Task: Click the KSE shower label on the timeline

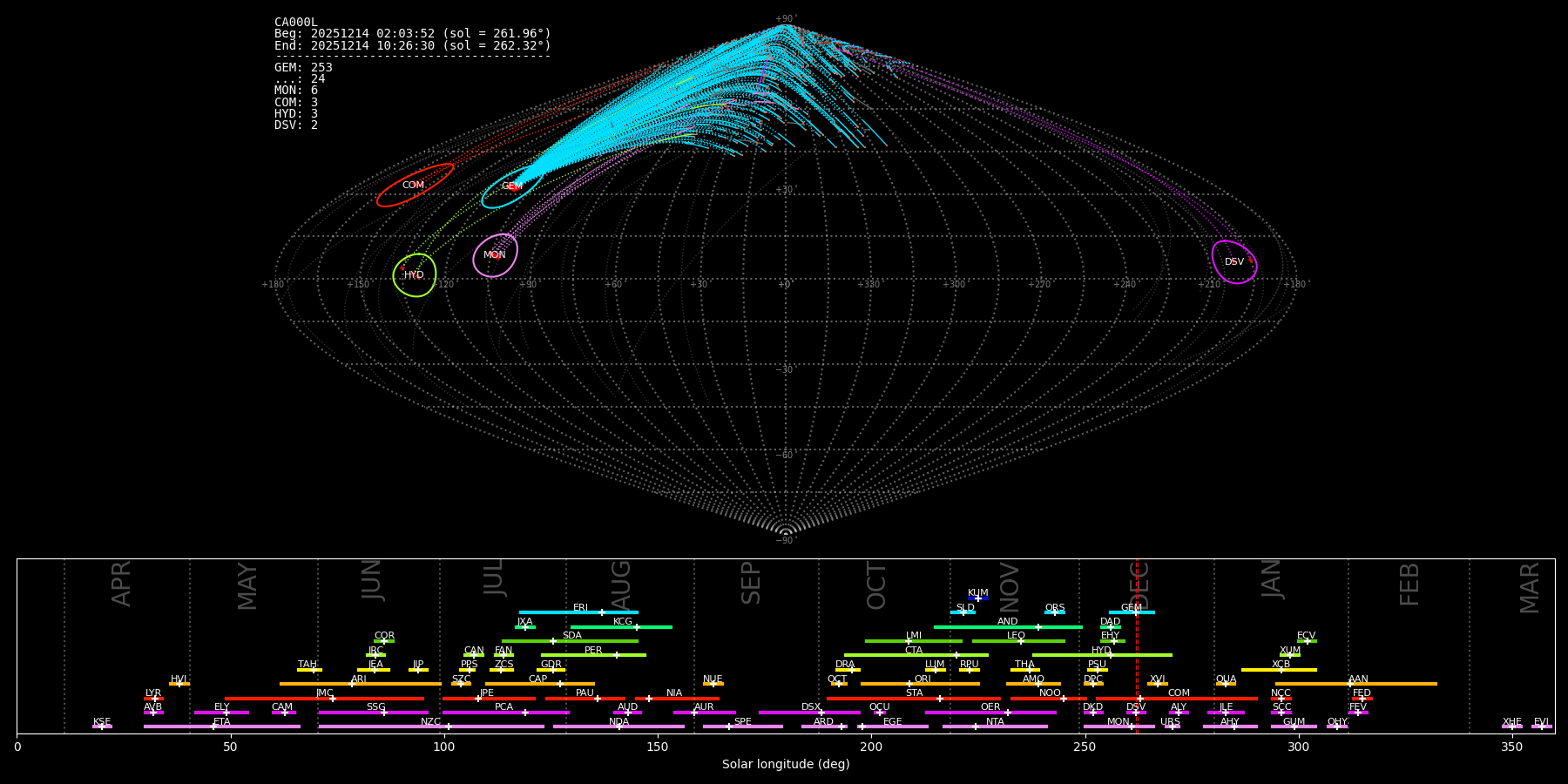Action: [x=102, y=722]
